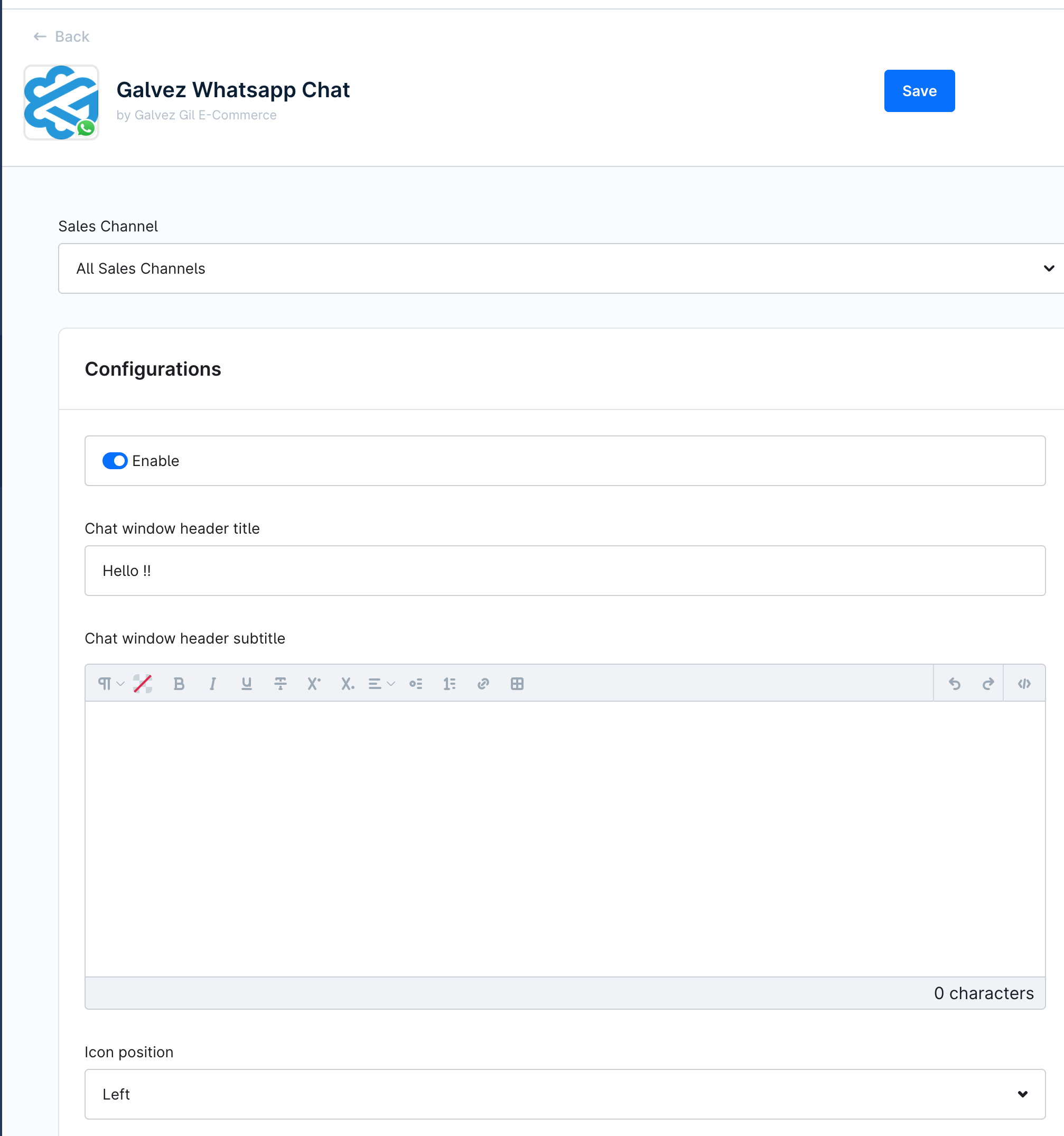The width and height of the screenshot is (1064, 1136).
Task: Toggle bold formatting in subtitle editor
Action: pos(179,683)
